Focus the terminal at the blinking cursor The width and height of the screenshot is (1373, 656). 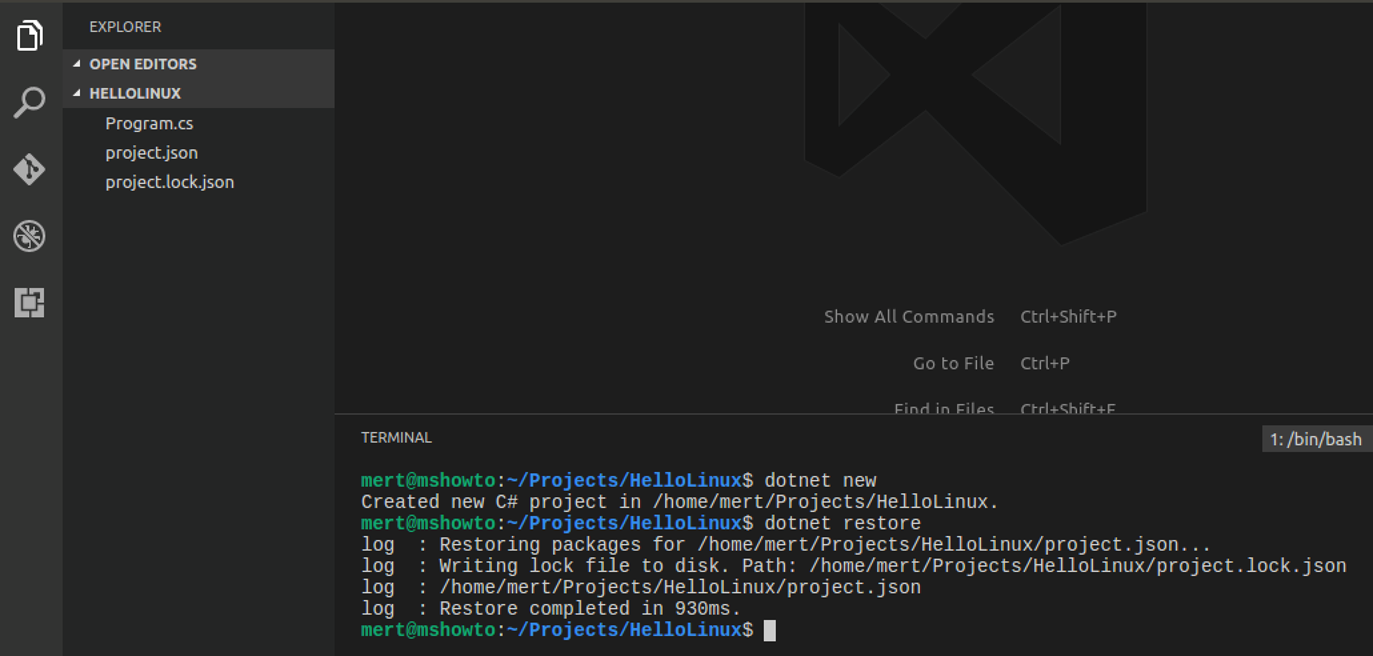769,630
